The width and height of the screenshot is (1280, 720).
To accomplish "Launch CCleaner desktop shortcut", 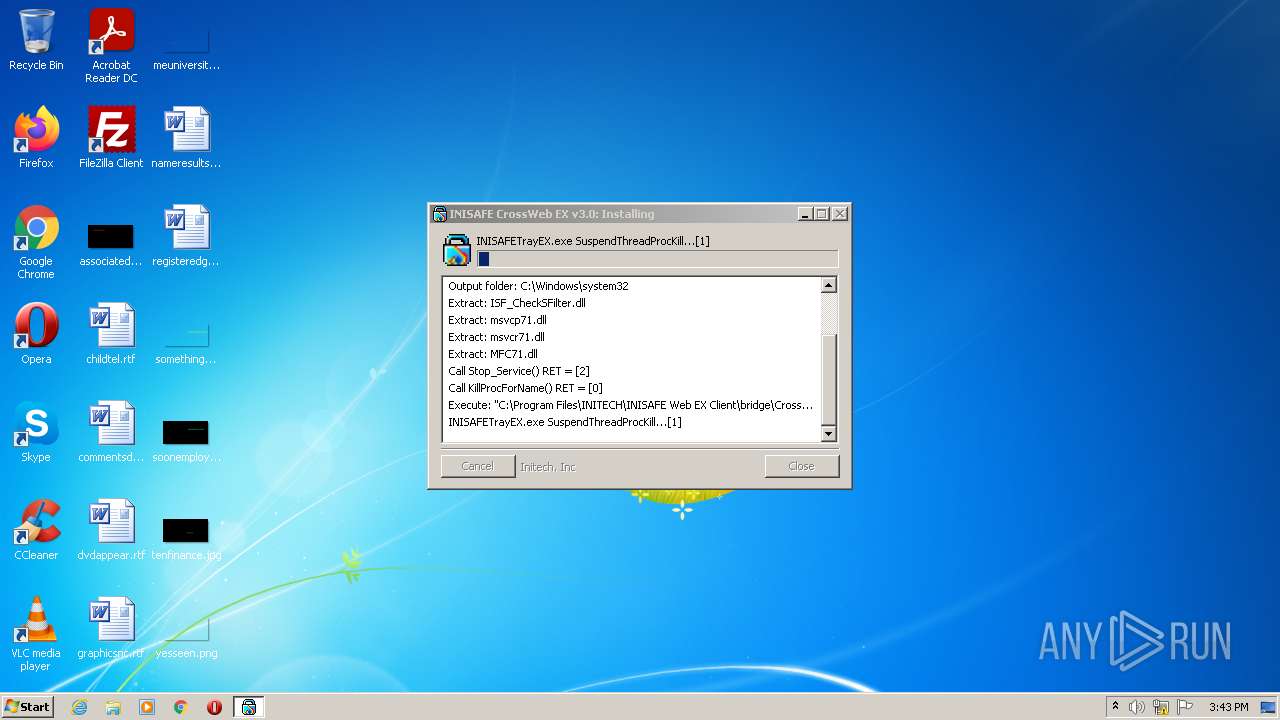I will coord(36,530).
